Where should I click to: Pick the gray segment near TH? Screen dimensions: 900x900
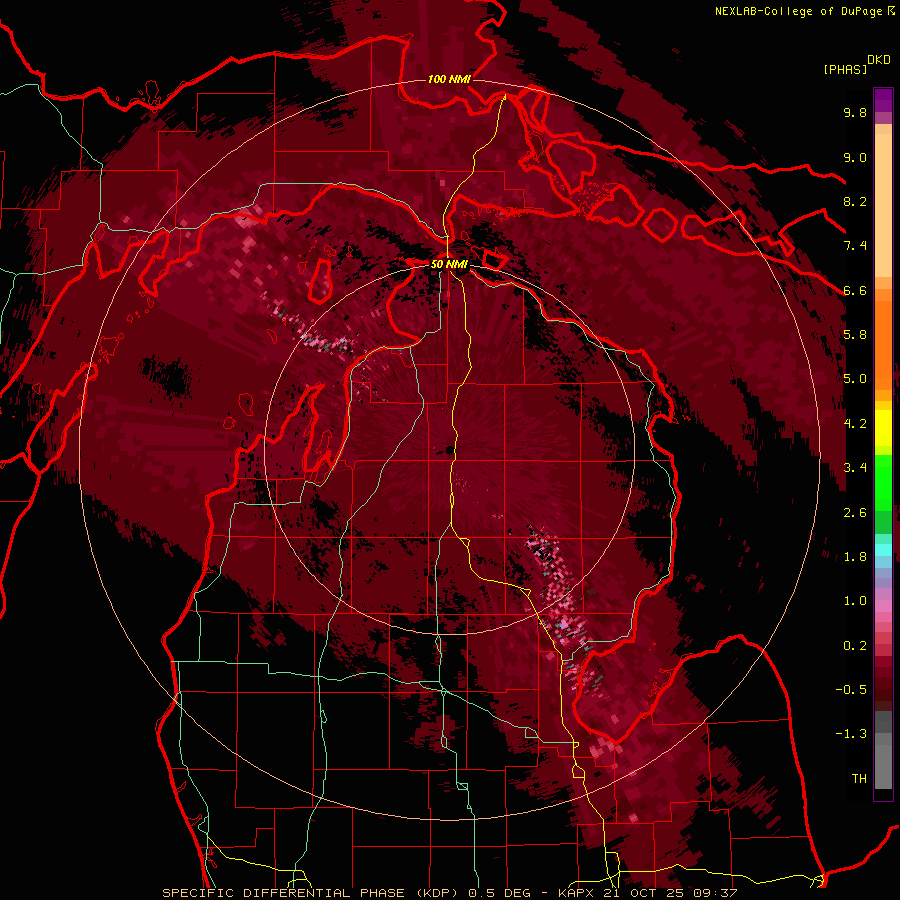pyautogui.click(x=883, y=761)
